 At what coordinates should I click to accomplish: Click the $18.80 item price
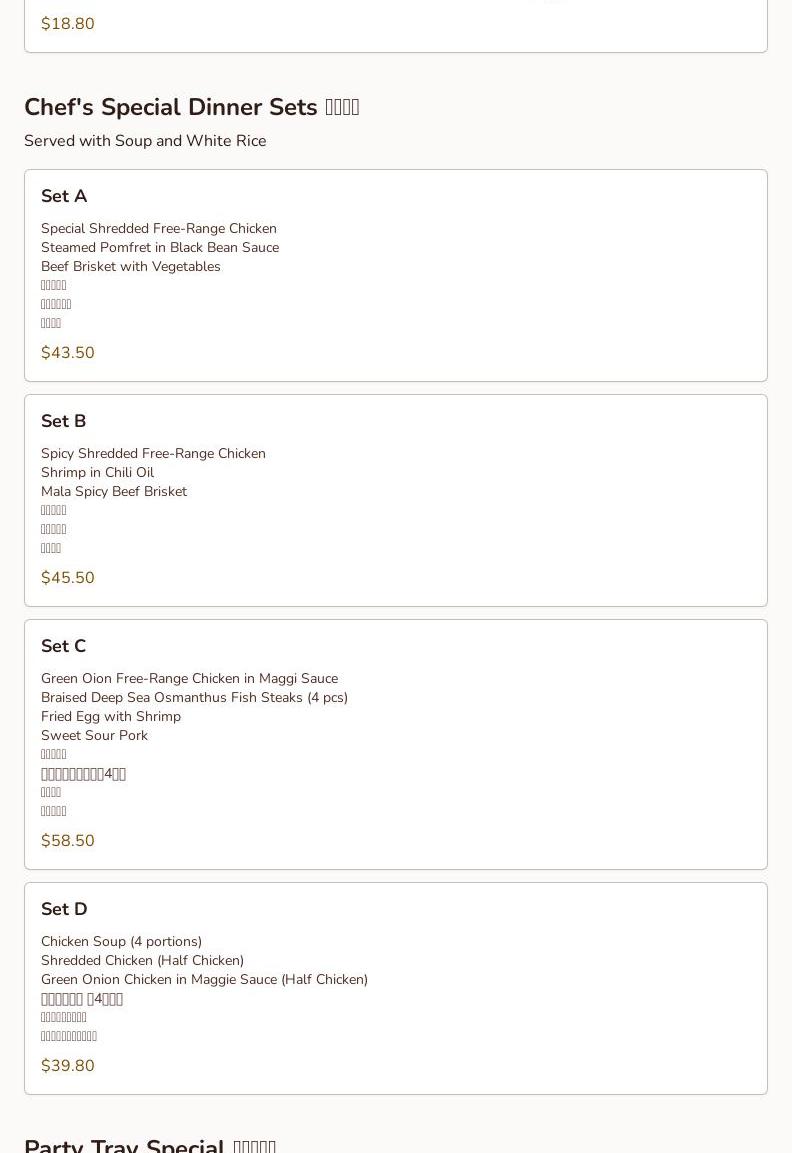coord(68,24)
